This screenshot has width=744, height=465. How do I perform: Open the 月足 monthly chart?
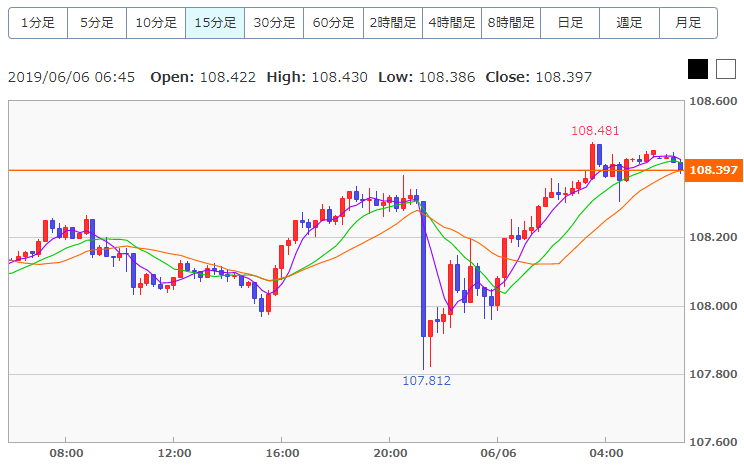tap(688, 23)
